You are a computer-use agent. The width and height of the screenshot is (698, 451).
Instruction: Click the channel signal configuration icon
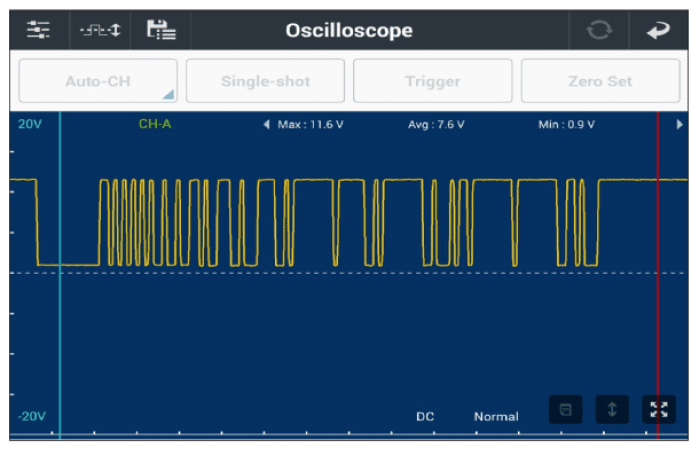tap(99, 30)
